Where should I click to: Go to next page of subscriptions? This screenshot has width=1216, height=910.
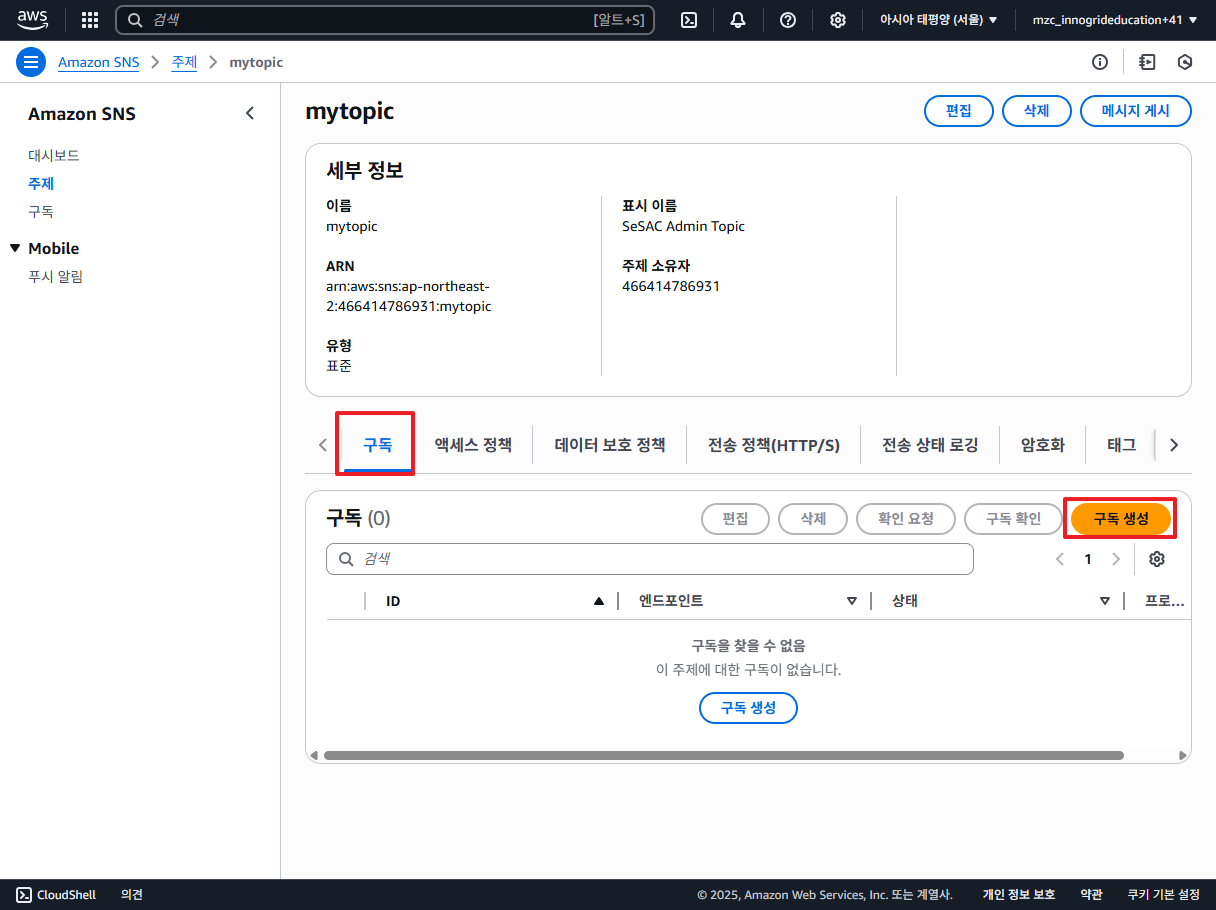[x=1116, y=559]
